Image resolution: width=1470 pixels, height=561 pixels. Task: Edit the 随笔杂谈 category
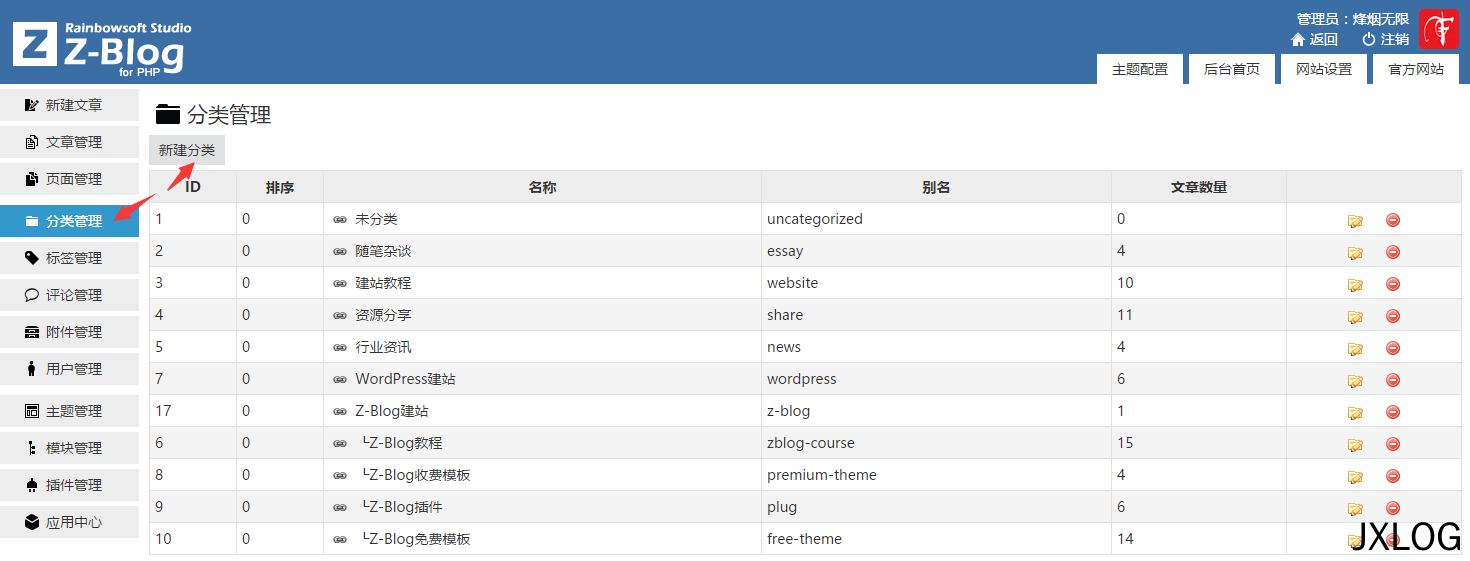coord(1355,253)
